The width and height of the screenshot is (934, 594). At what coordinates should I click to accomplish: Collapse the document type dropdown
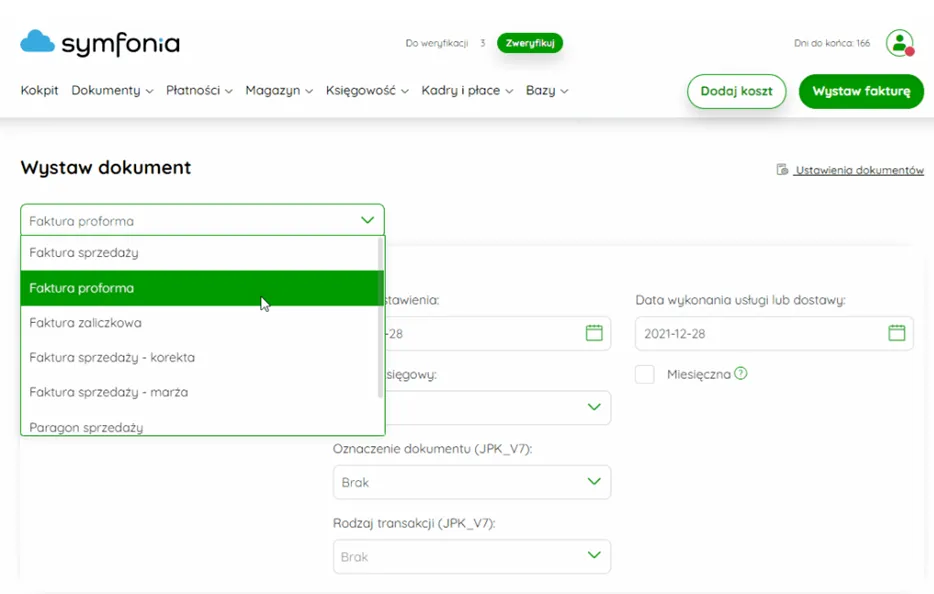pos(366,220)
